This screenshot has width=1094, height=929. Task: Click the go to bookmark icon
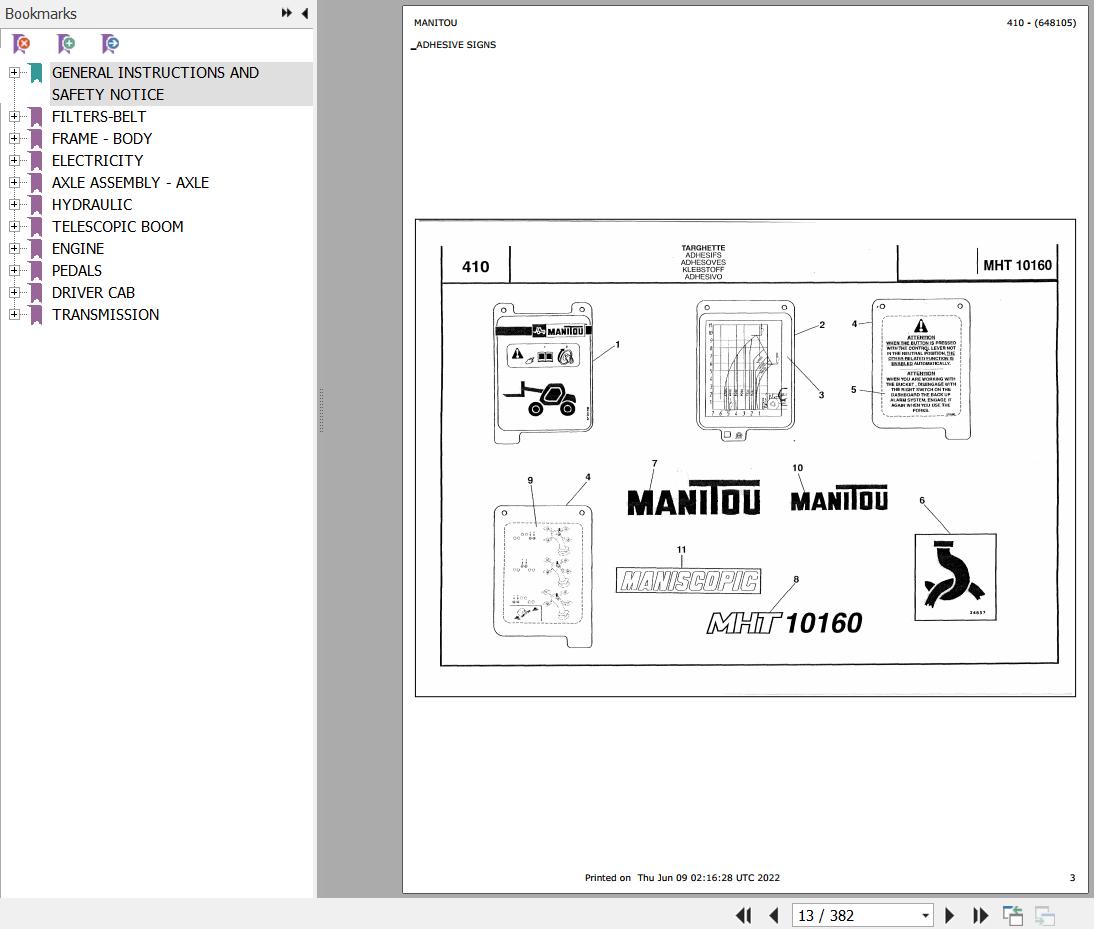coord(110,44)
